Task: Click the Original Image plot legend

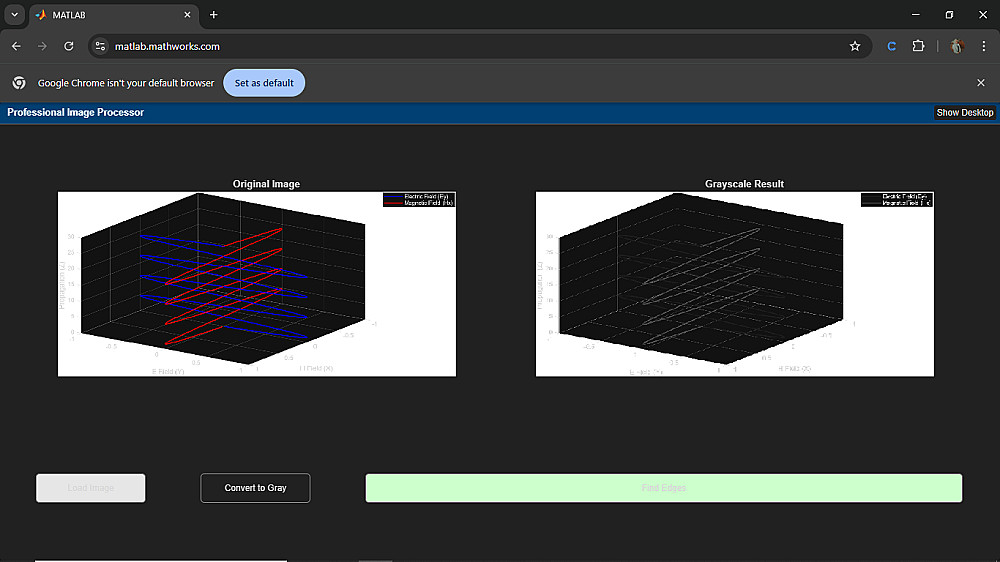Action: [x=419, y=200]
